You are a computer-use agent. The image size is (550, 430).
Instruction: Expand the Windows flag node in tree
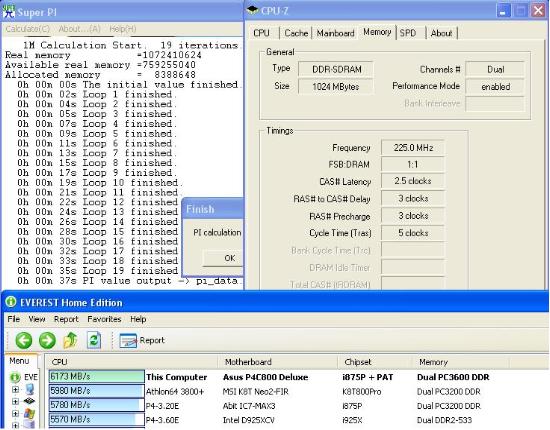pyautogui.click(x=15, y=414)
